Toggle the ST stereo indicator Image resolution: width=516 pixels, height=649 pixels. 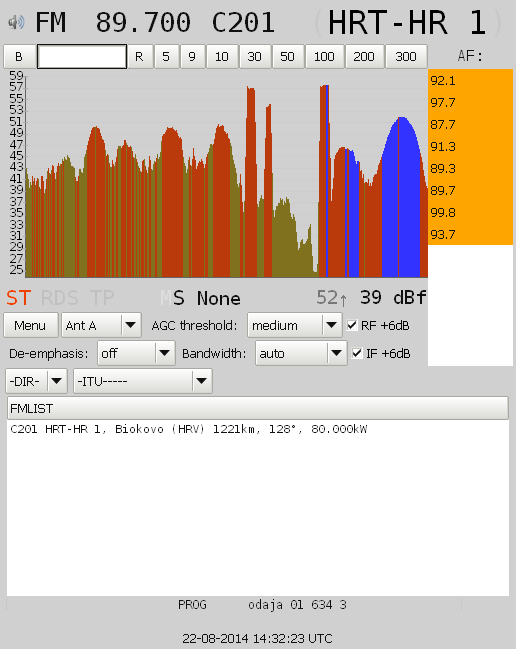19,298
